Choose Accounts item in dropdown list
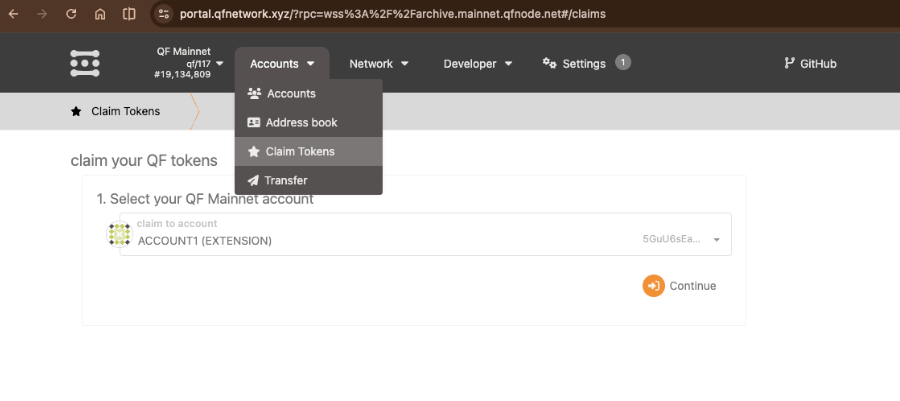This screenshot has width=900, height=401. point(290,94)
